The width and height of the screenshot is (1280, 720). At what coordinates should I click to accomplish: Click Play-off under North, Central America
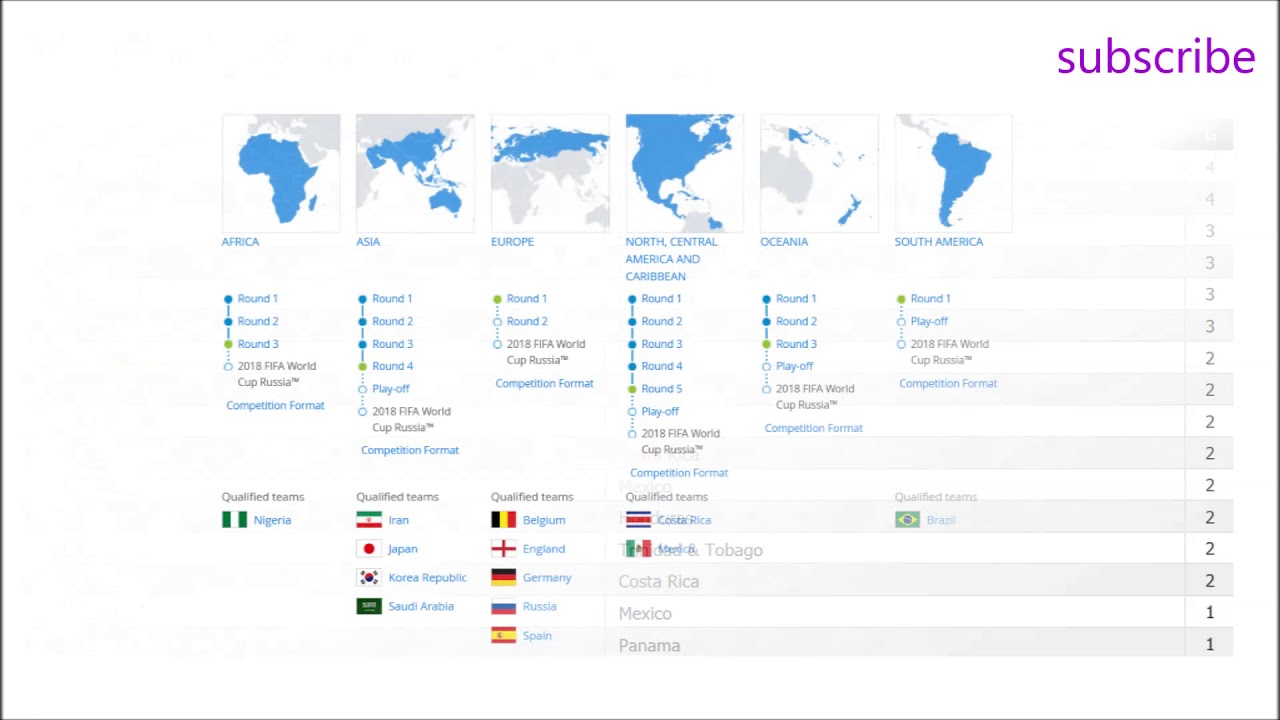point(660,411)
